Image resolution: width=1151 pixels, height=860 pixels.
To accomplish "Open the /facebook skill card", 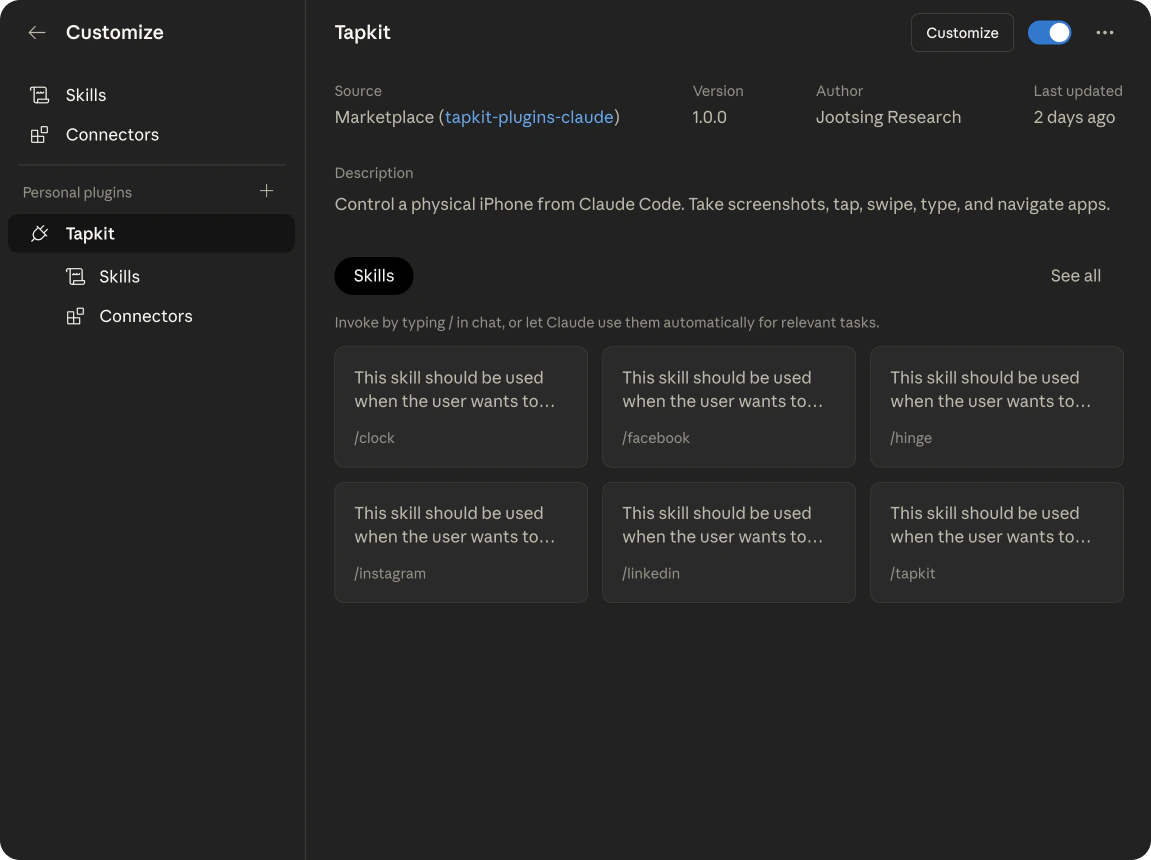I will pyautogui.click(x=728, y=407).
